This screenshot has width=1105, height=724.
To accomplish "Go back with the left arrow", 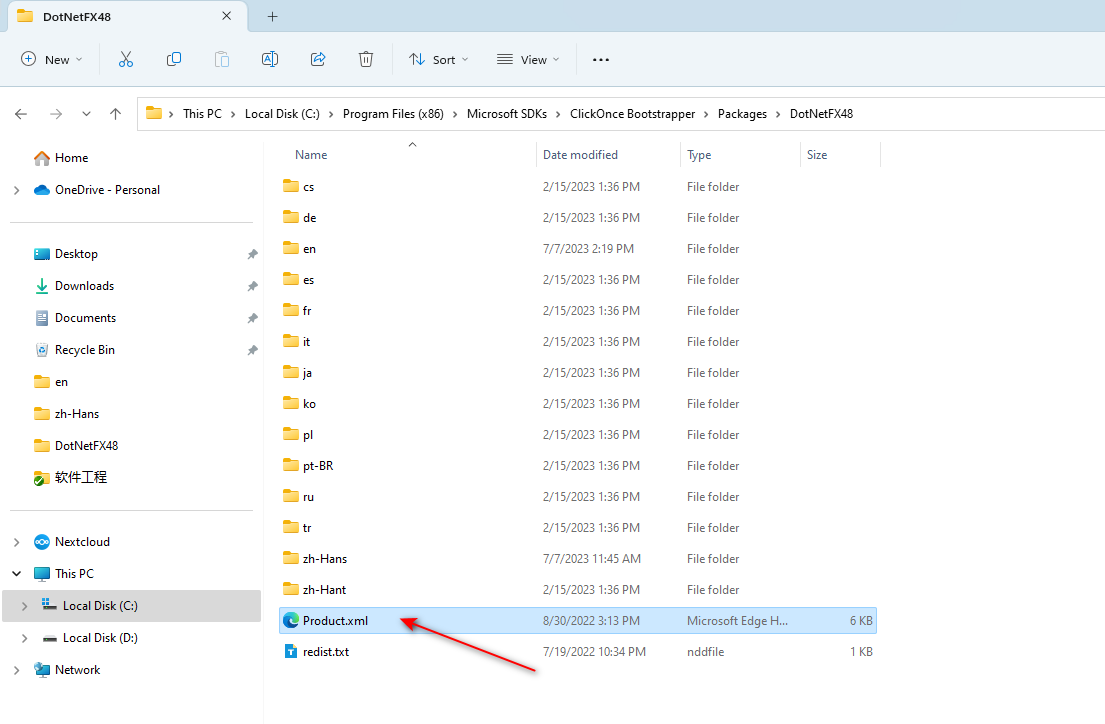I will click(x=21, y=113).
